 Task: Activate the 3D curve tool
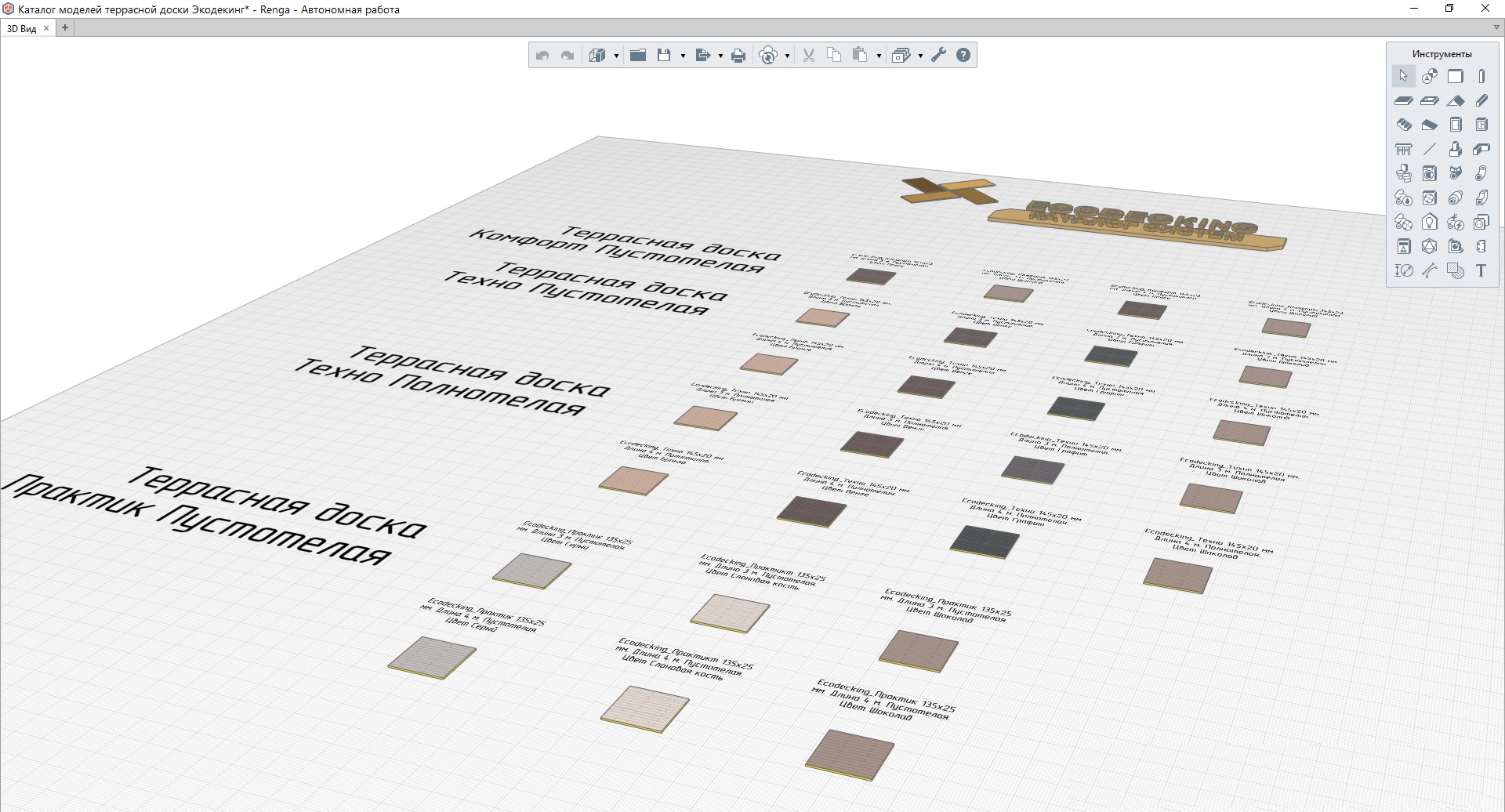[1430, 270]
